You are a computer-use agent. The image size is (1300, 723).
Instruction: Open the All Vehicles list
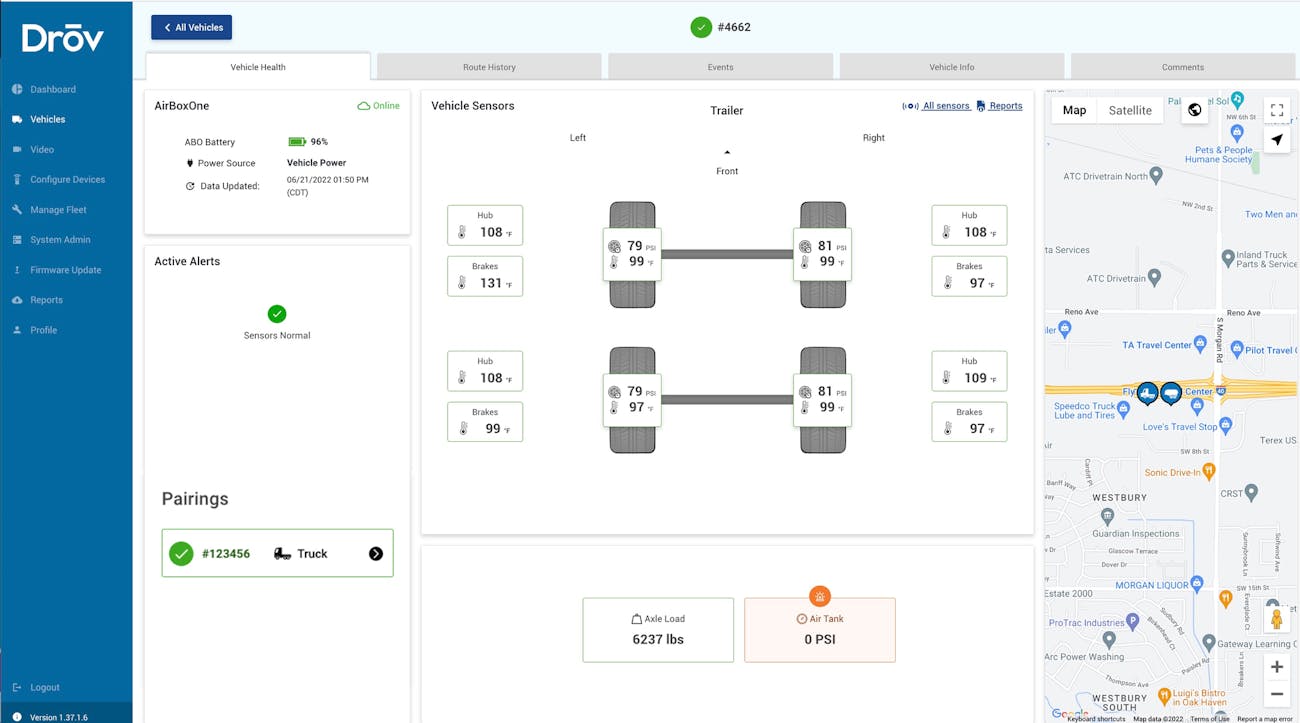tap(191, 27)
